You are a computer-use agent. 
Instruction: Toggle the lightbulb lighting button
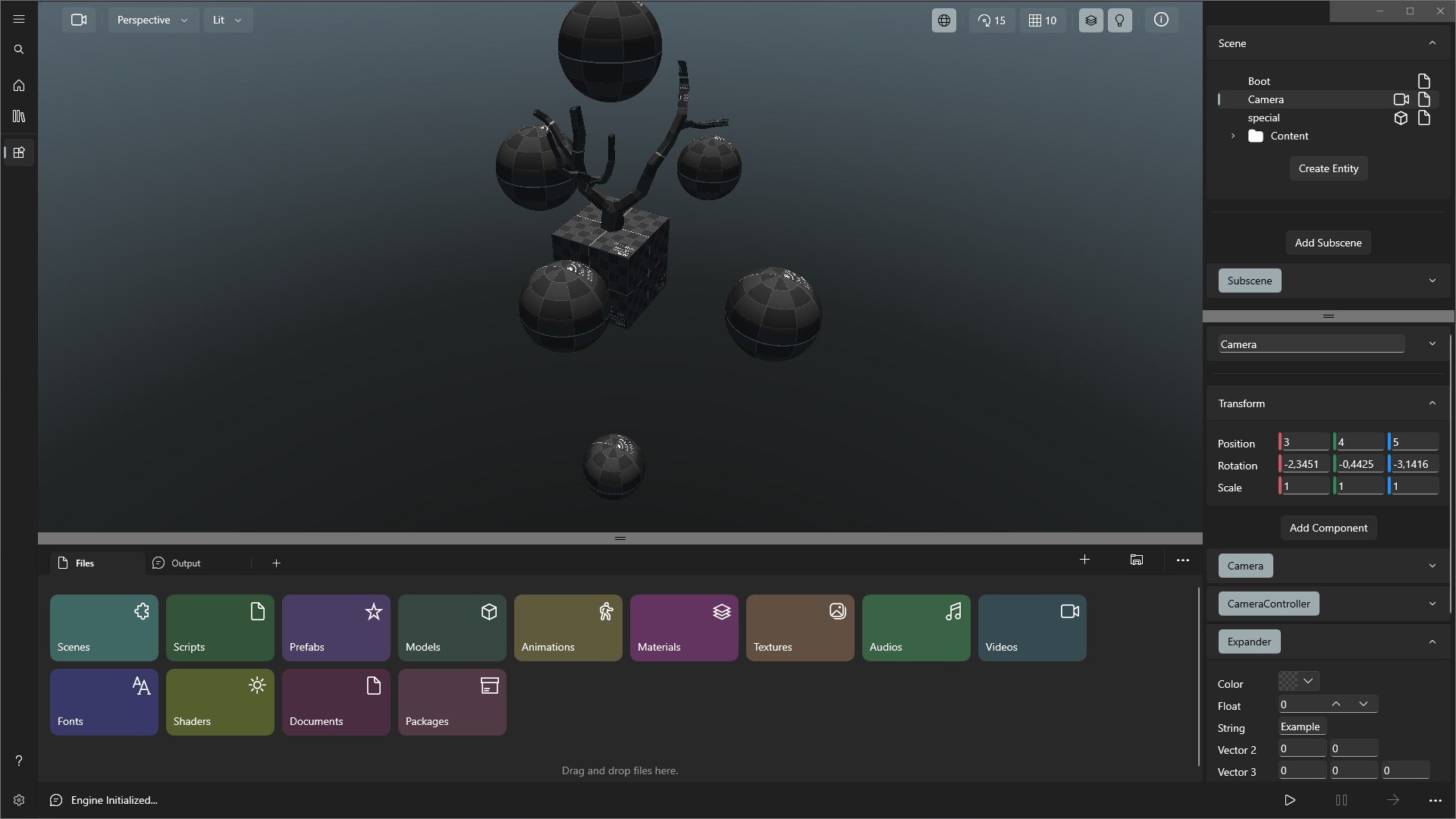[x=1119, y=20]
